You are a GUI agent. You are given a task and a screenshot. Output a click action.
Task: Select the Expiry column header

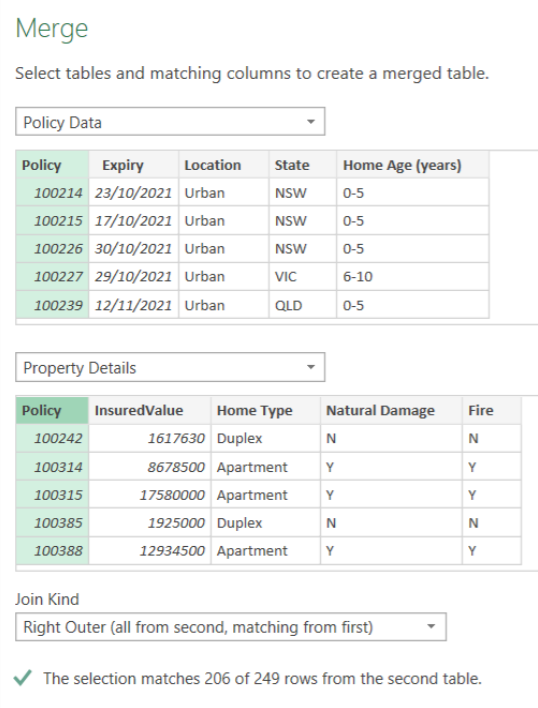click(134, 165)
